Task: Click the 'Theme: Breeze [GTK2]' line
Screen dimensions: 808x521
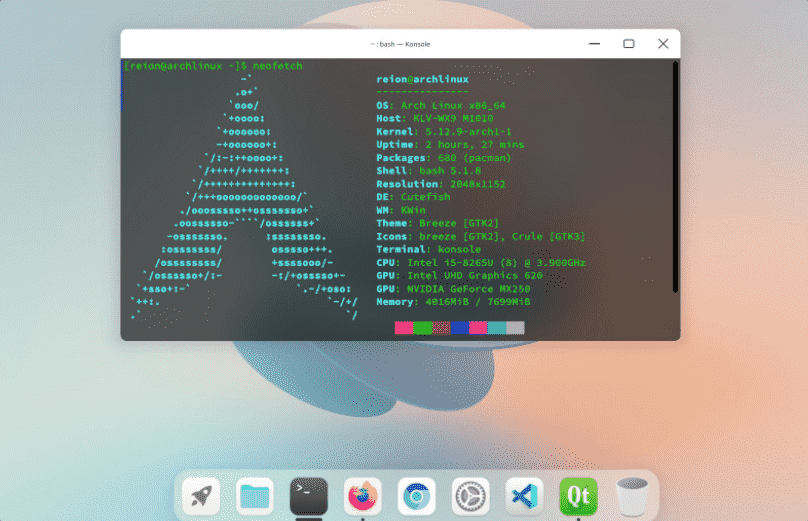Action: tap(437, 223)
